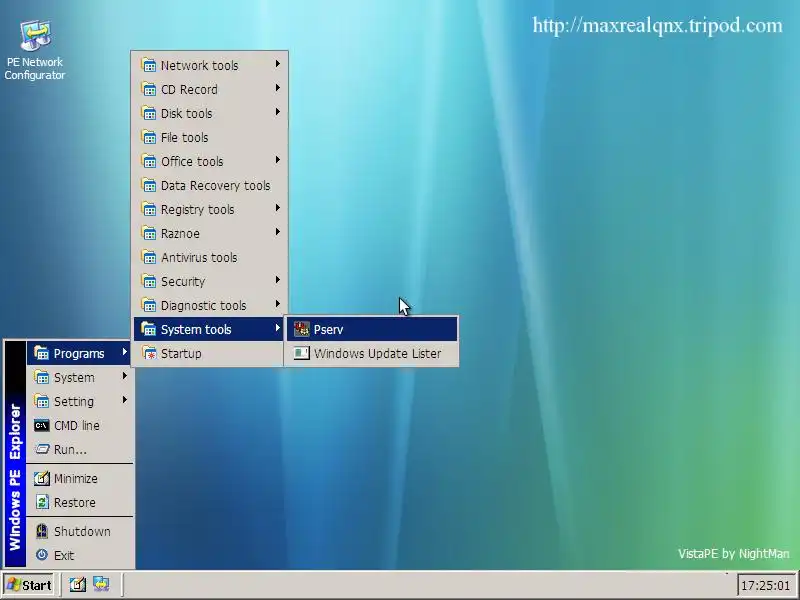Click the Shutdown label in start menu
The height and width of the screenshot is (600, 800).
(82, 531)
